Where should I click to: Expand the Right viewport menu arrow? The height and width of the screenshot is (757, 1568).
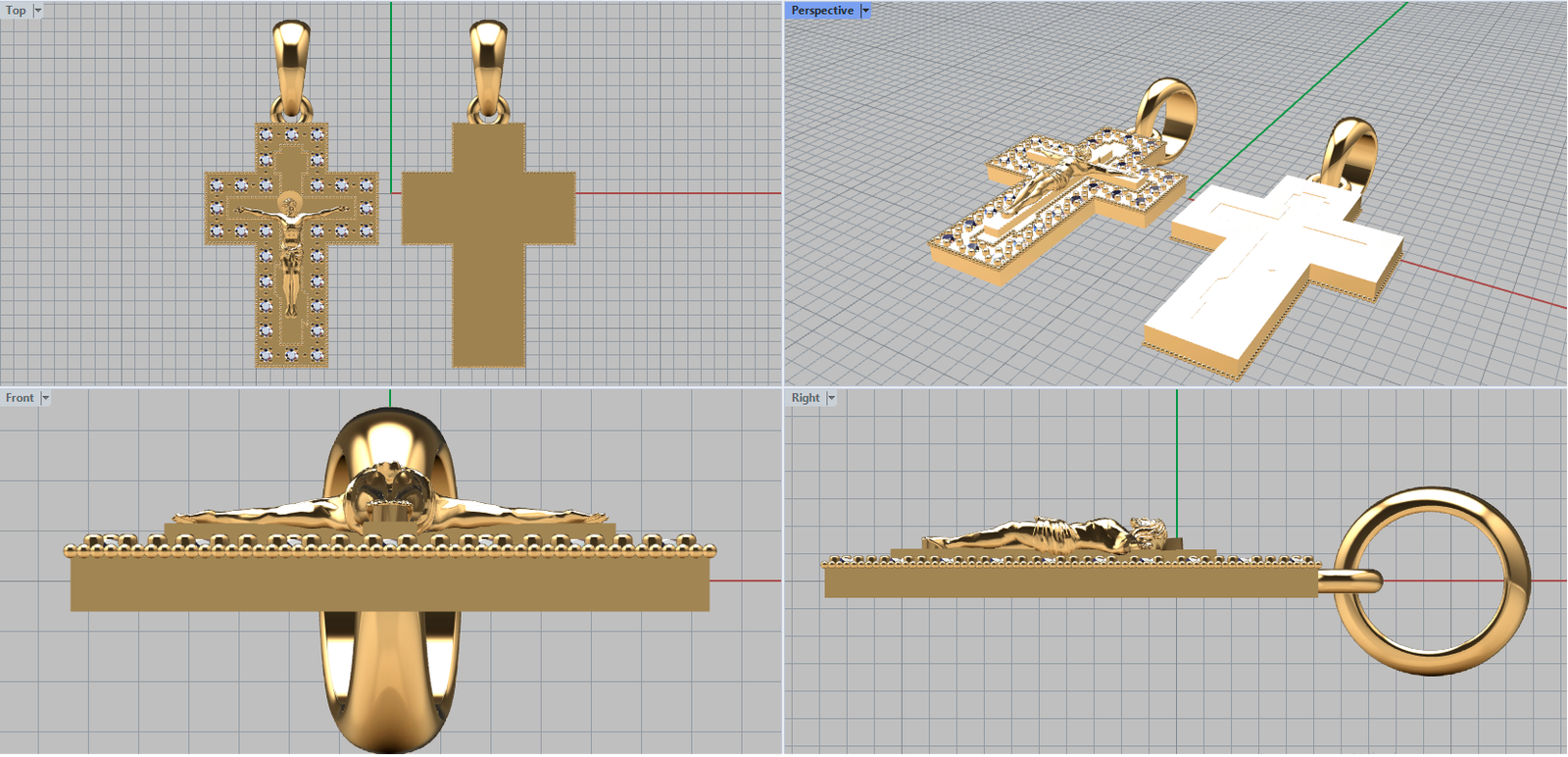point(831,398)
